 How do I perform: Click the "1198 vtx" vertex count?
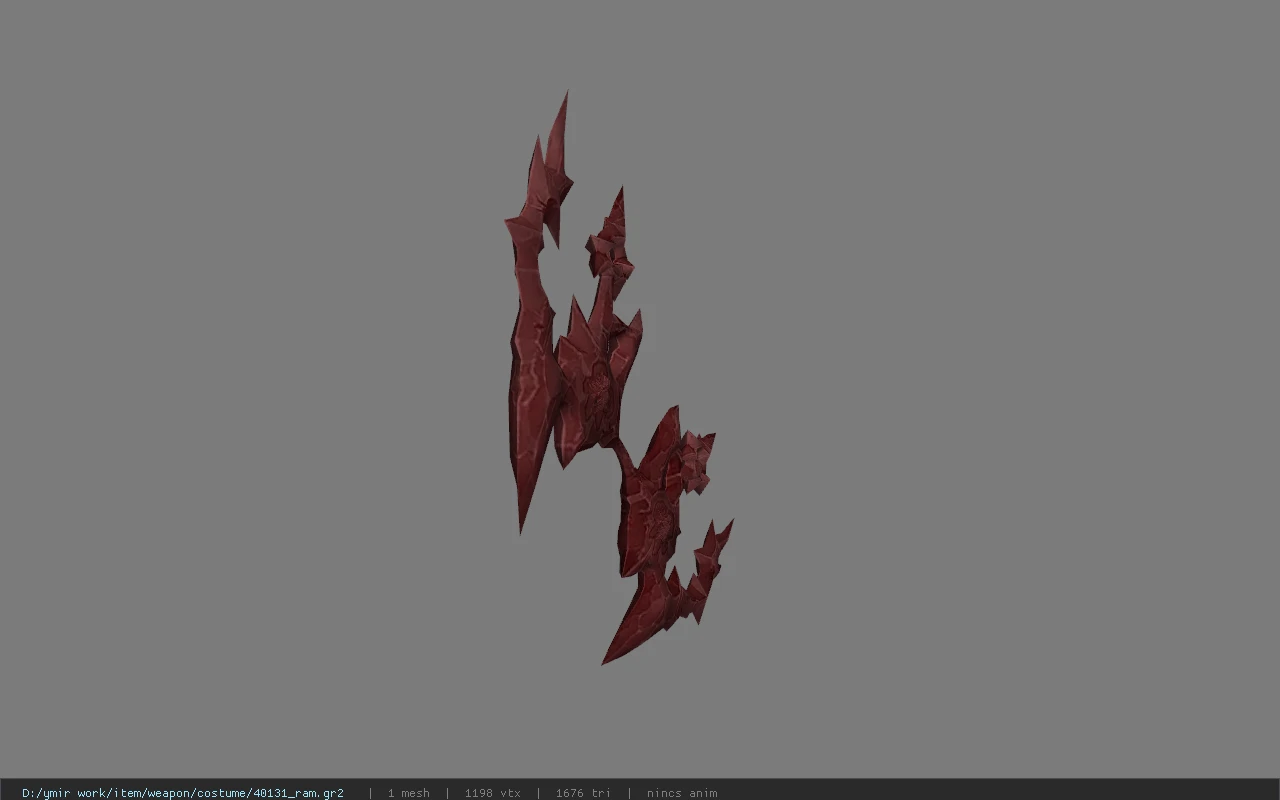[x=492, y=793]
